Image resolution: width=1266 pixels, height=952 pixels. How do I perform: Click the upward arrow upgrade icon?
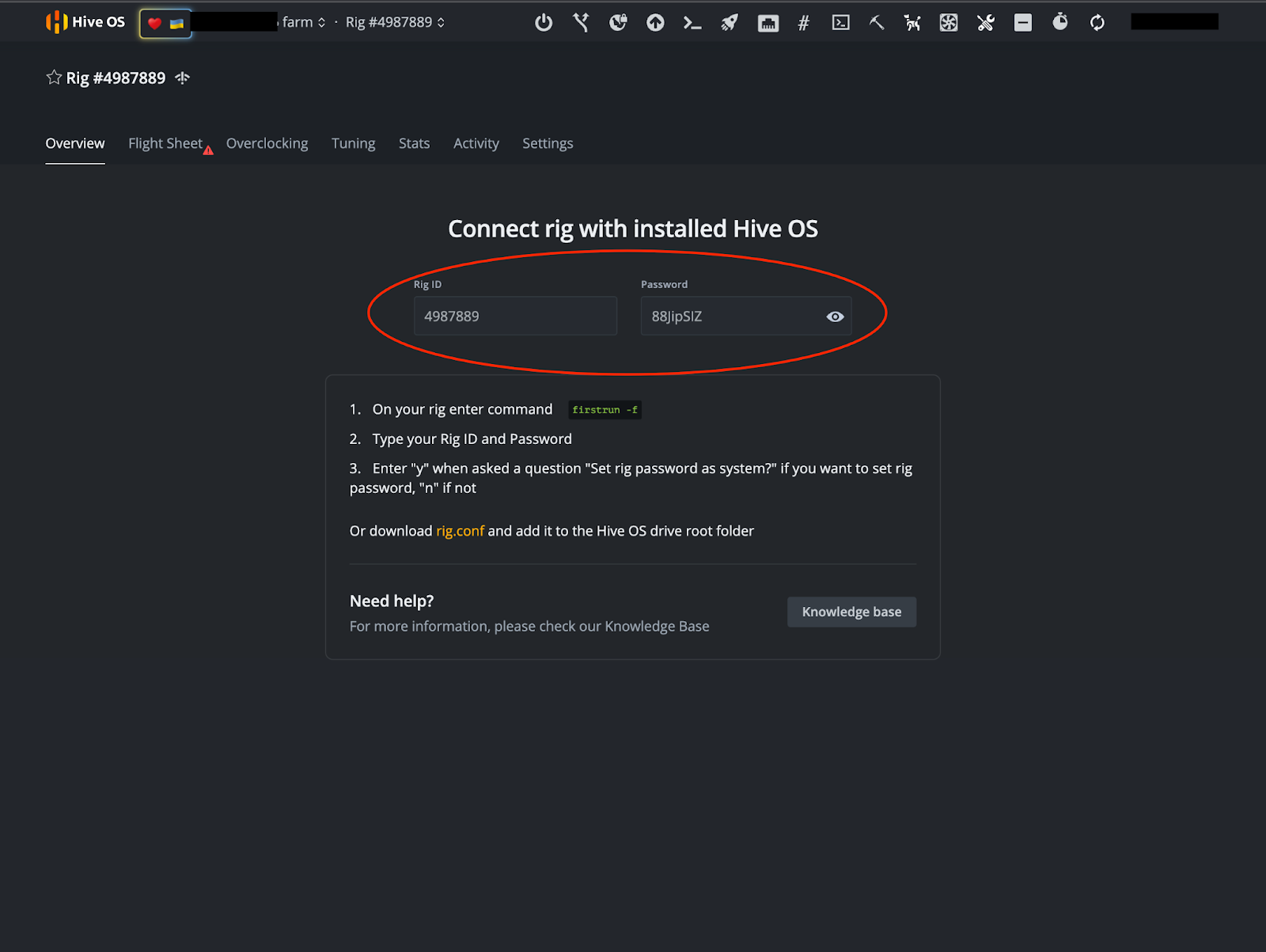pos(655,22)
